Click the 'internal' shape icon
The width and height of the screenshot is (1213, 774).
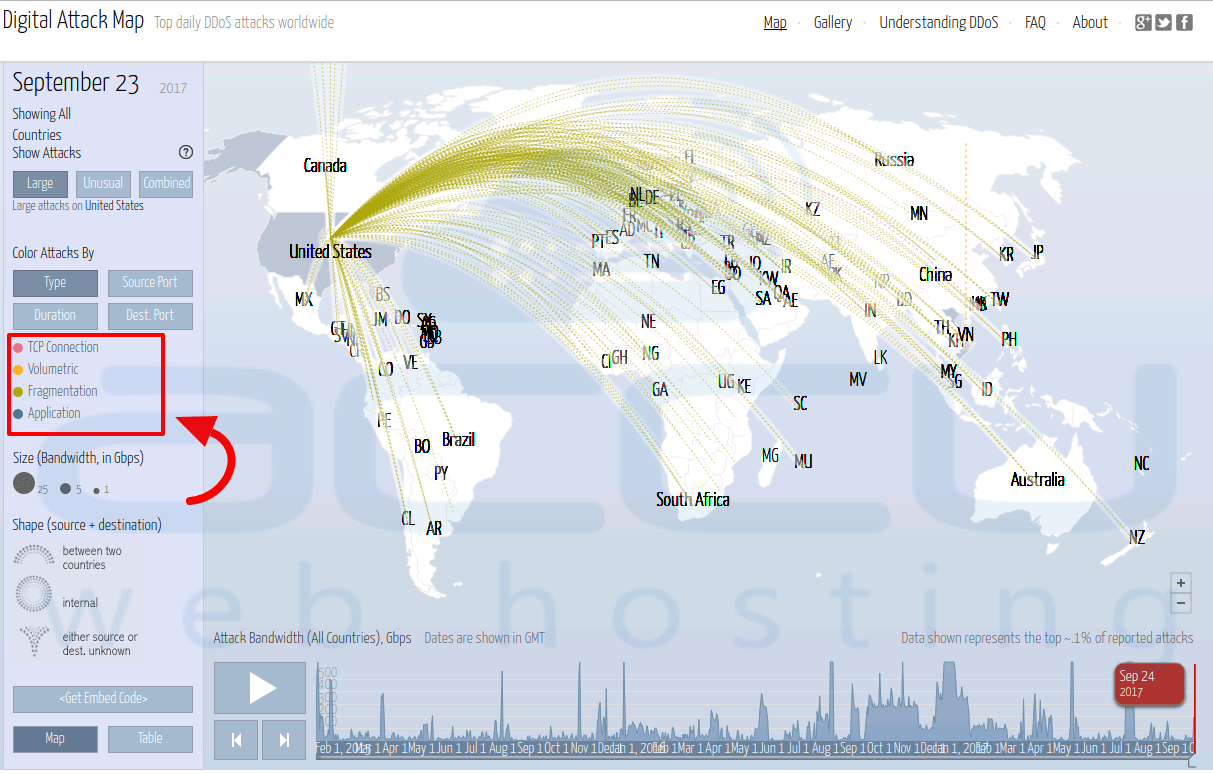click(34, 595)
